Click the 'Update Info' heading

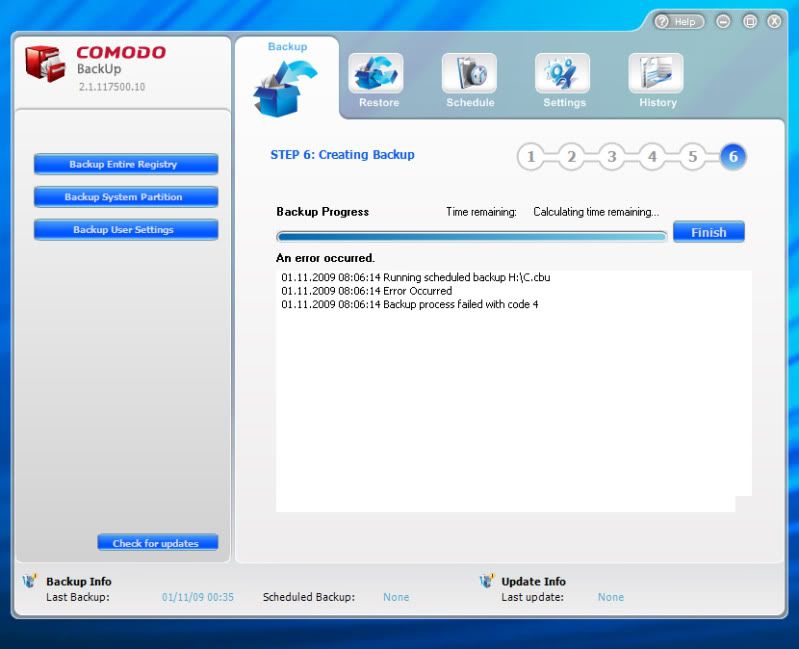point(534,581)
